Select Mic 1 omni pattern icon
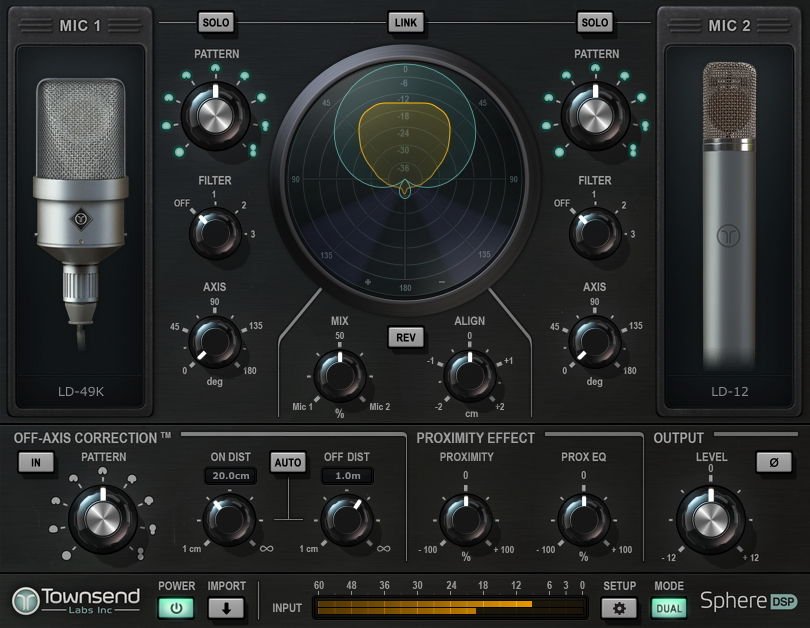The width and height of the screenshot is (810, 628). click(x=179, y=152)
